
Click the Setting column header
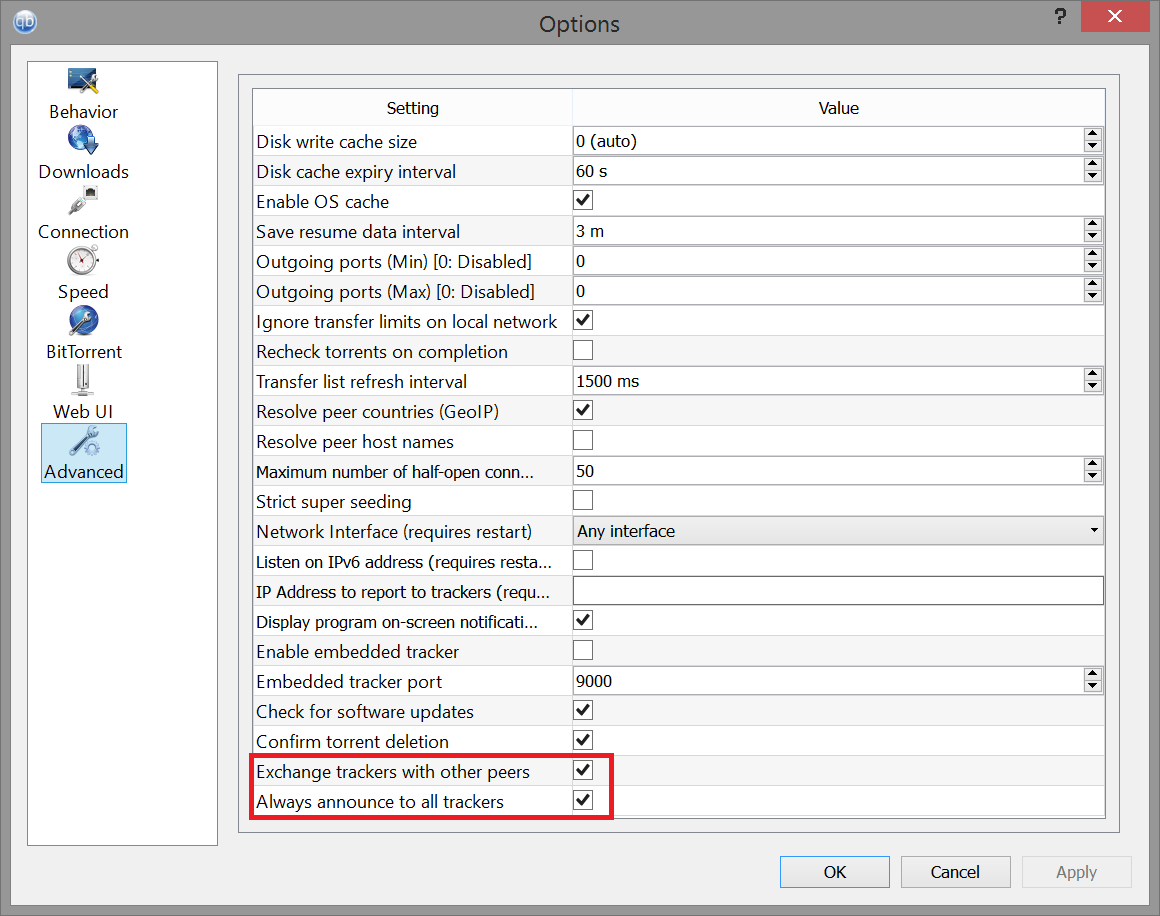[x=412, y=108]
